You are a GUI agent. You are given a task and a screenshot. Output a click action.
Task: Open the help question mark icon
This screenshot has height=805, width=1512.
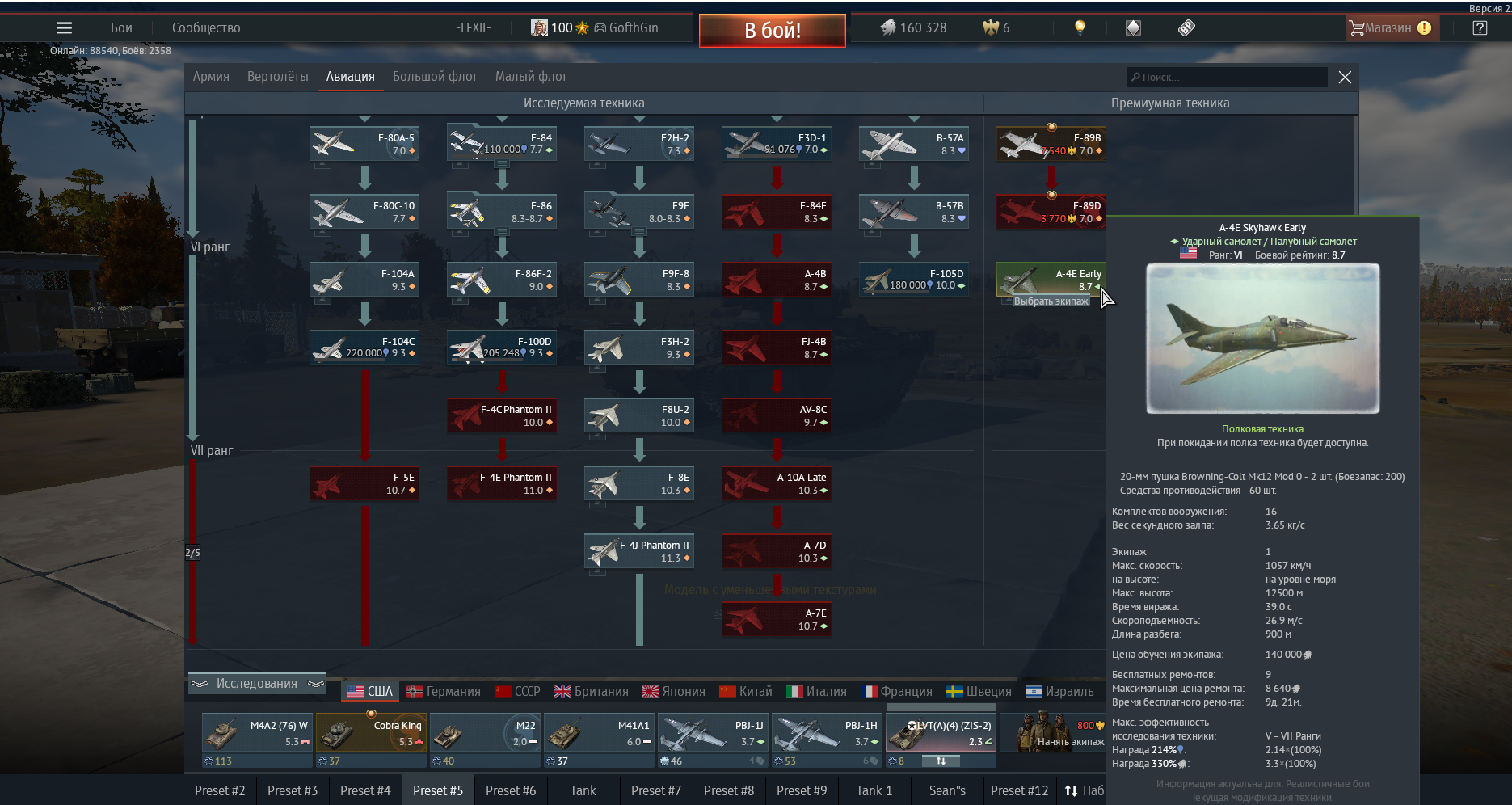pyautogui.click(x=1479, y=27)
